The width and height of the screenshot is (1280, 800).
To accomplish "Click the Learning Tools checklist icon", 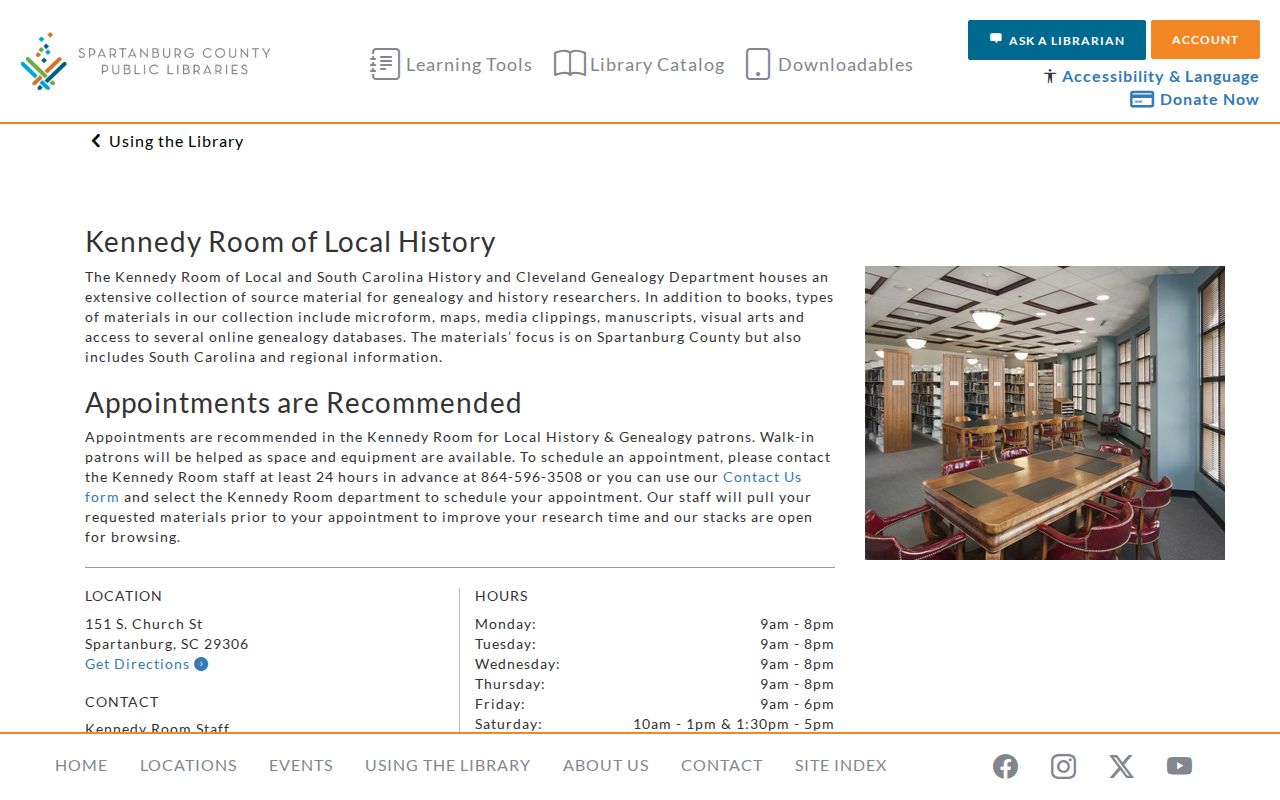I will [x=385, y=64].
